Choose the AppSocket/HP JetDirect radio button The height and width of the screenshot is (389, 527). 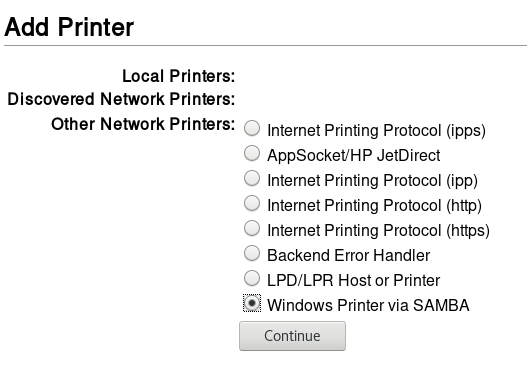pos(252,153)
